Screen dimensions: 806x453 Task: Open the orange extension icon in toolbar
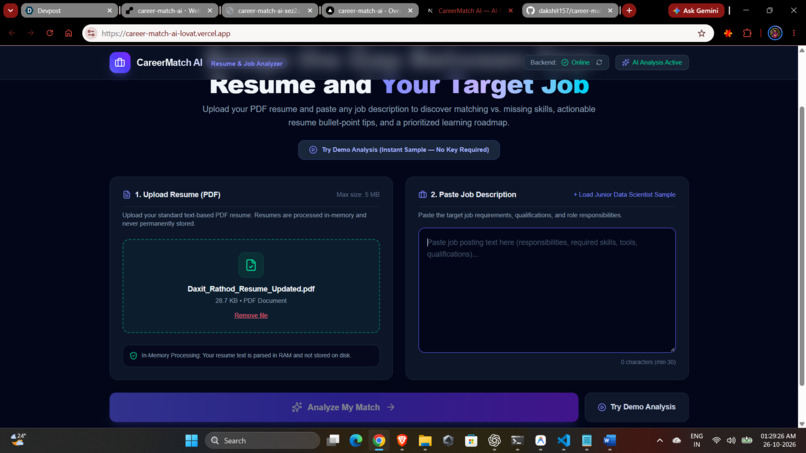pos(728,33)
